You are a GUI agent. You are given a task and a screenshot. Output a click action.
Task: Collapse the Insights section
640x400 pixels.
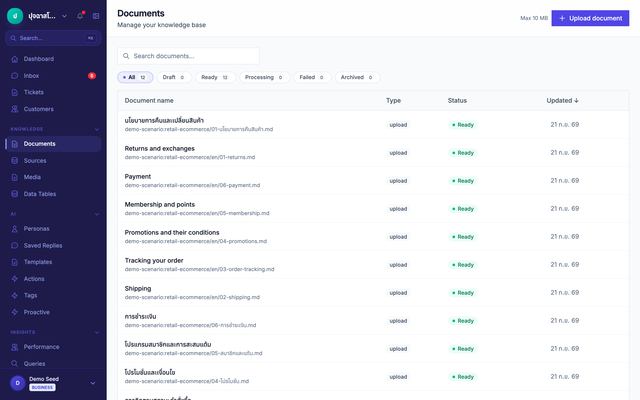[x=97, y=332]
